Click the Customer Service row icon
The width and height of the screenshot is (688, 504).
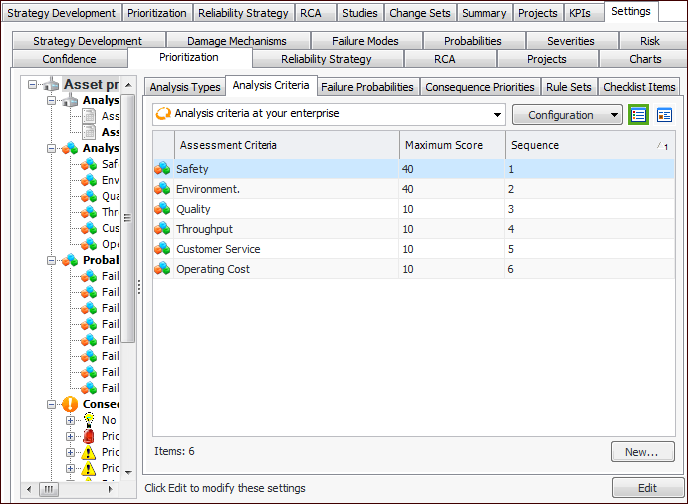[162, 249]
